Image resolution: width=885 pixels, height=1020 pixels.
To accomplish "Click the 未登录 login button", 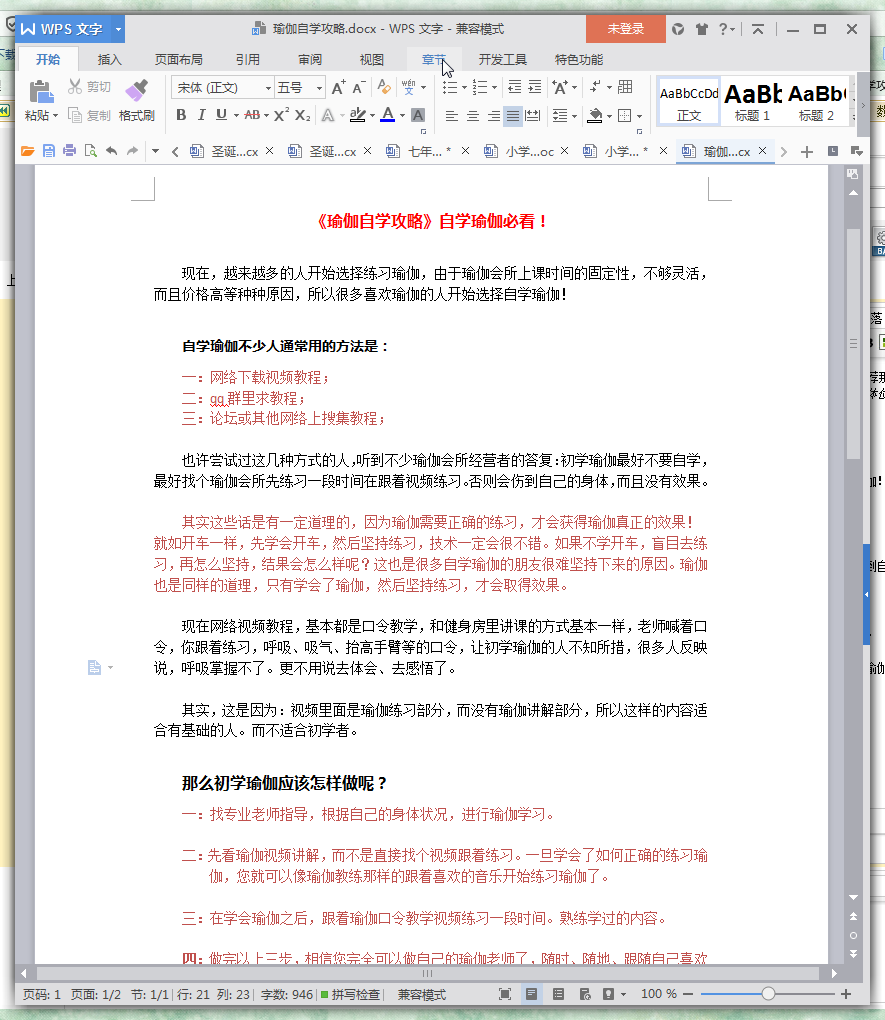I will [625, 29].
